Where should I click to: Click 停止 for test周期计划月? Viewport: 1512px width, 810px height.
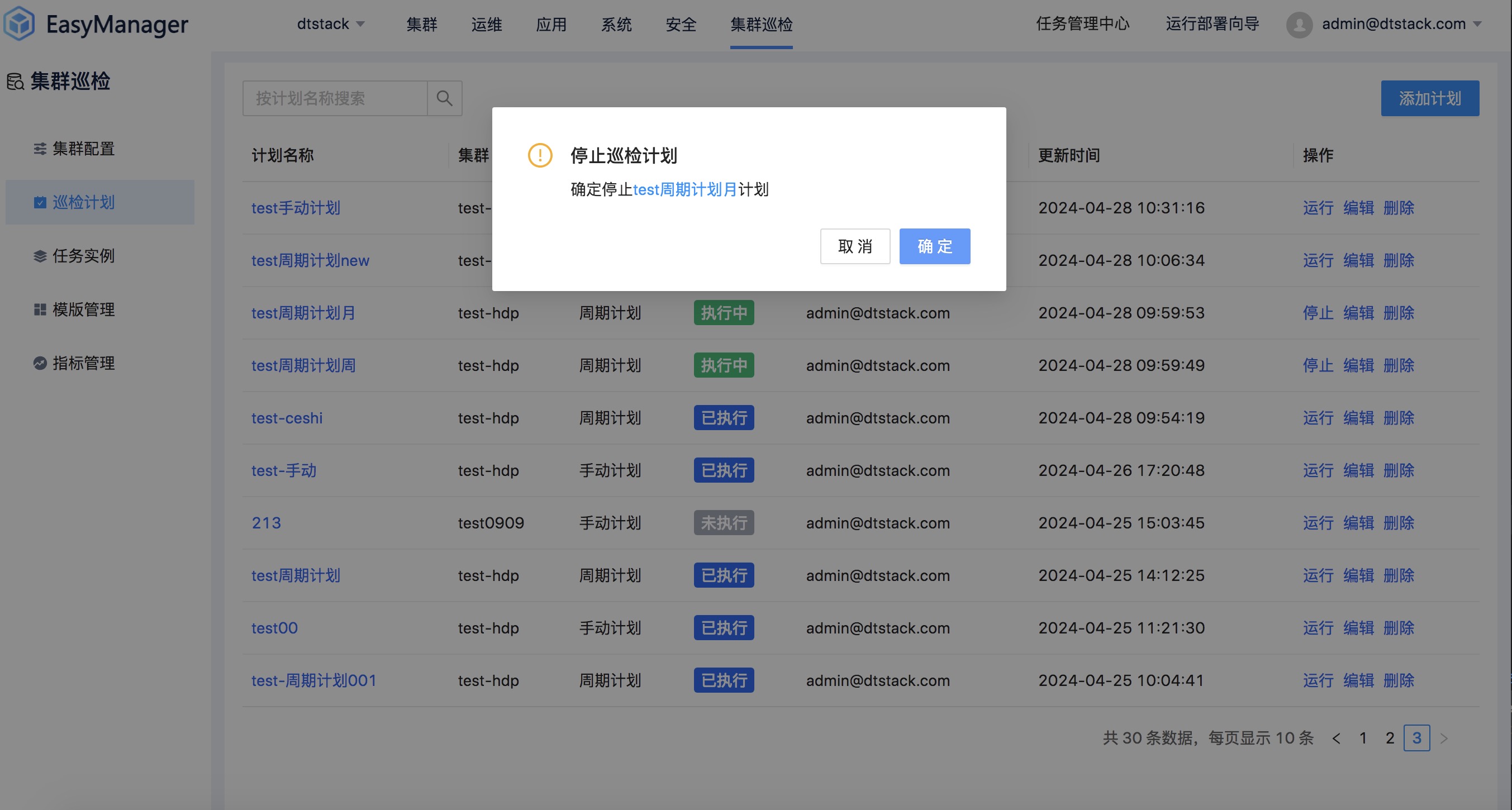[x=1318, y=313]
